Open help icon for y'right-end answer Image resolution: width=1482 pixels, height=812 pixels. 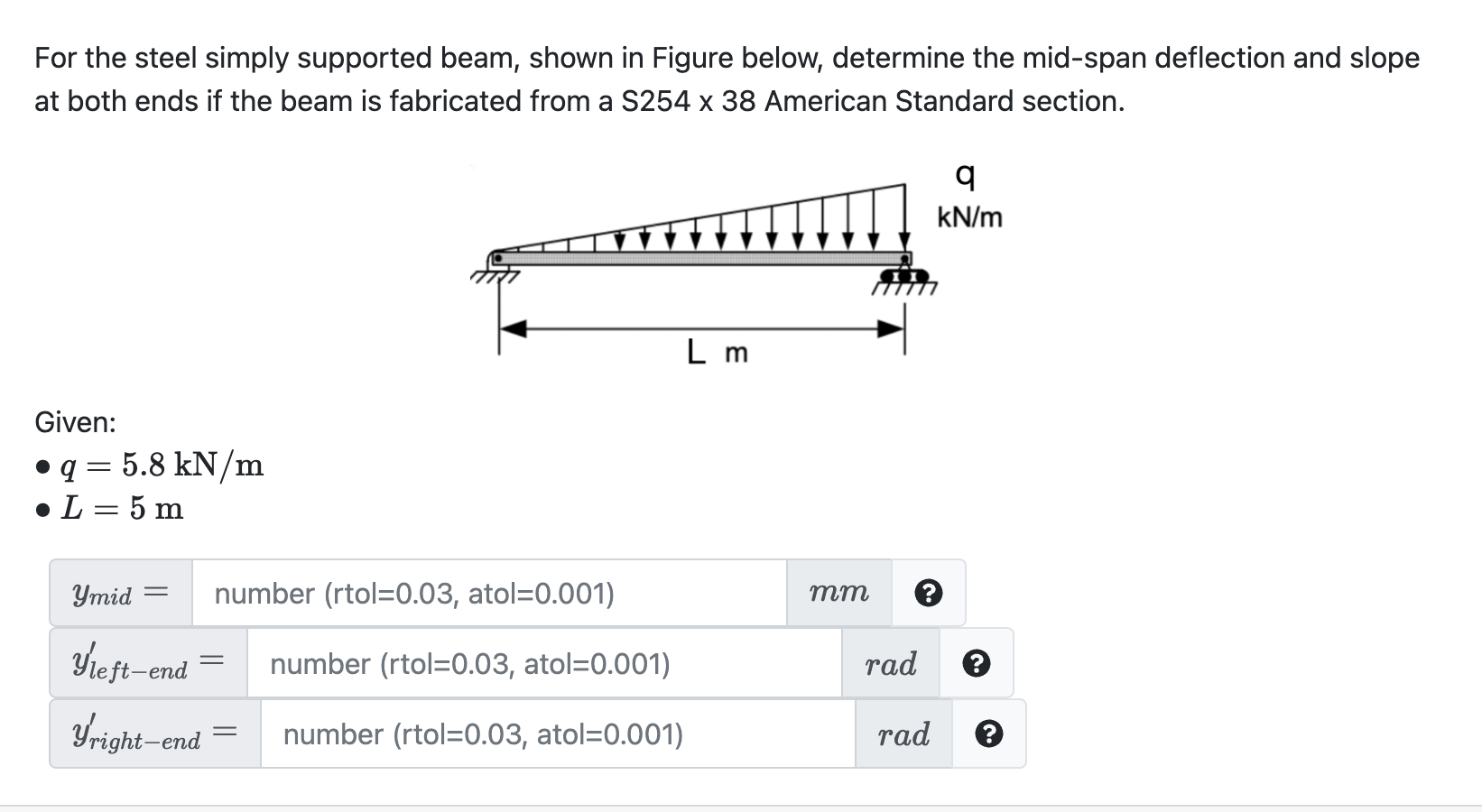(x=989, y=734)
